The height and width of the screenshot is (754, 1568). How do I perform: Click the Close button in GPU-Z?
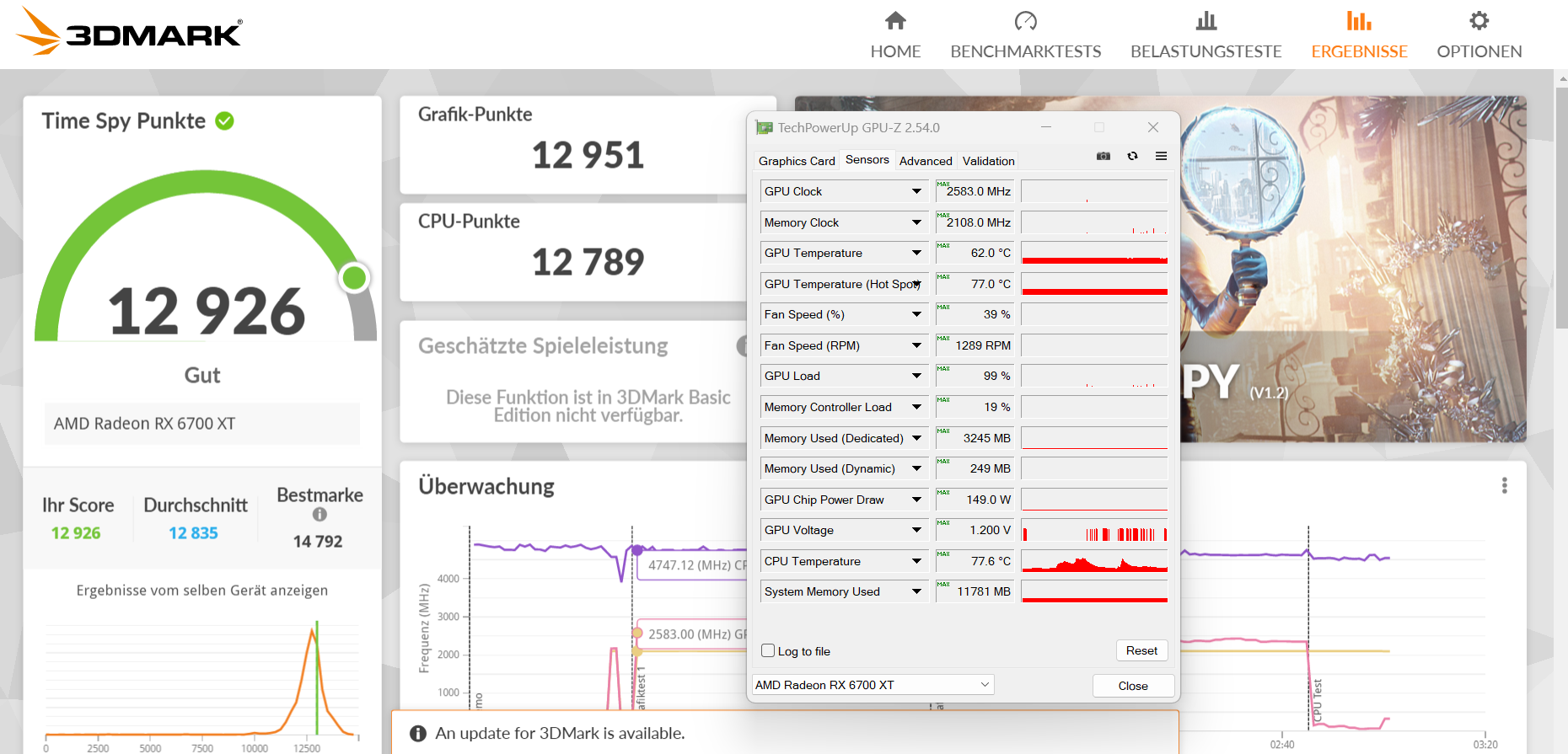[x=1133, y=686]
